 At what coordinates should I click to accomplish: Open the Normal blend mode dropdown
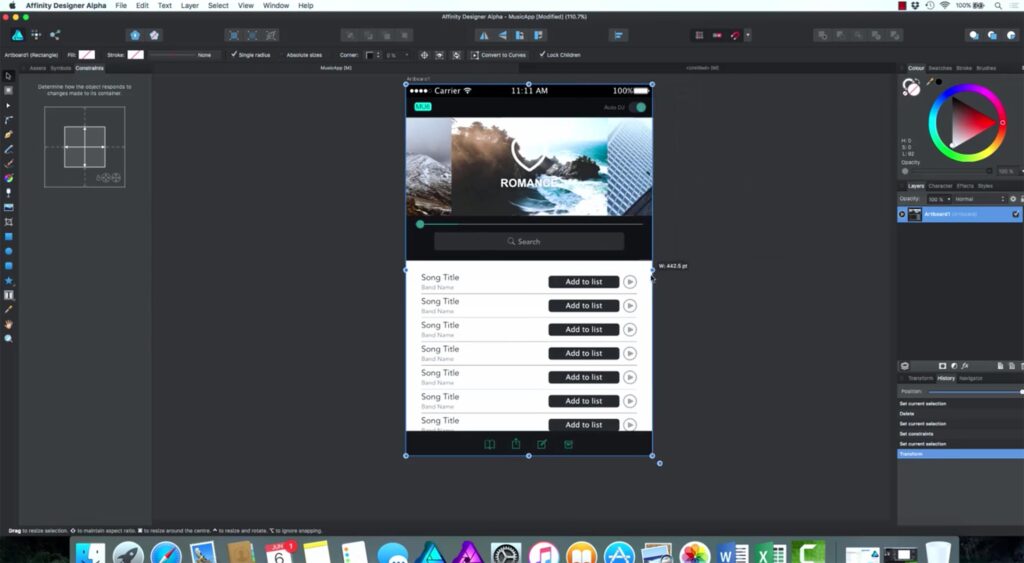point(976,199)
